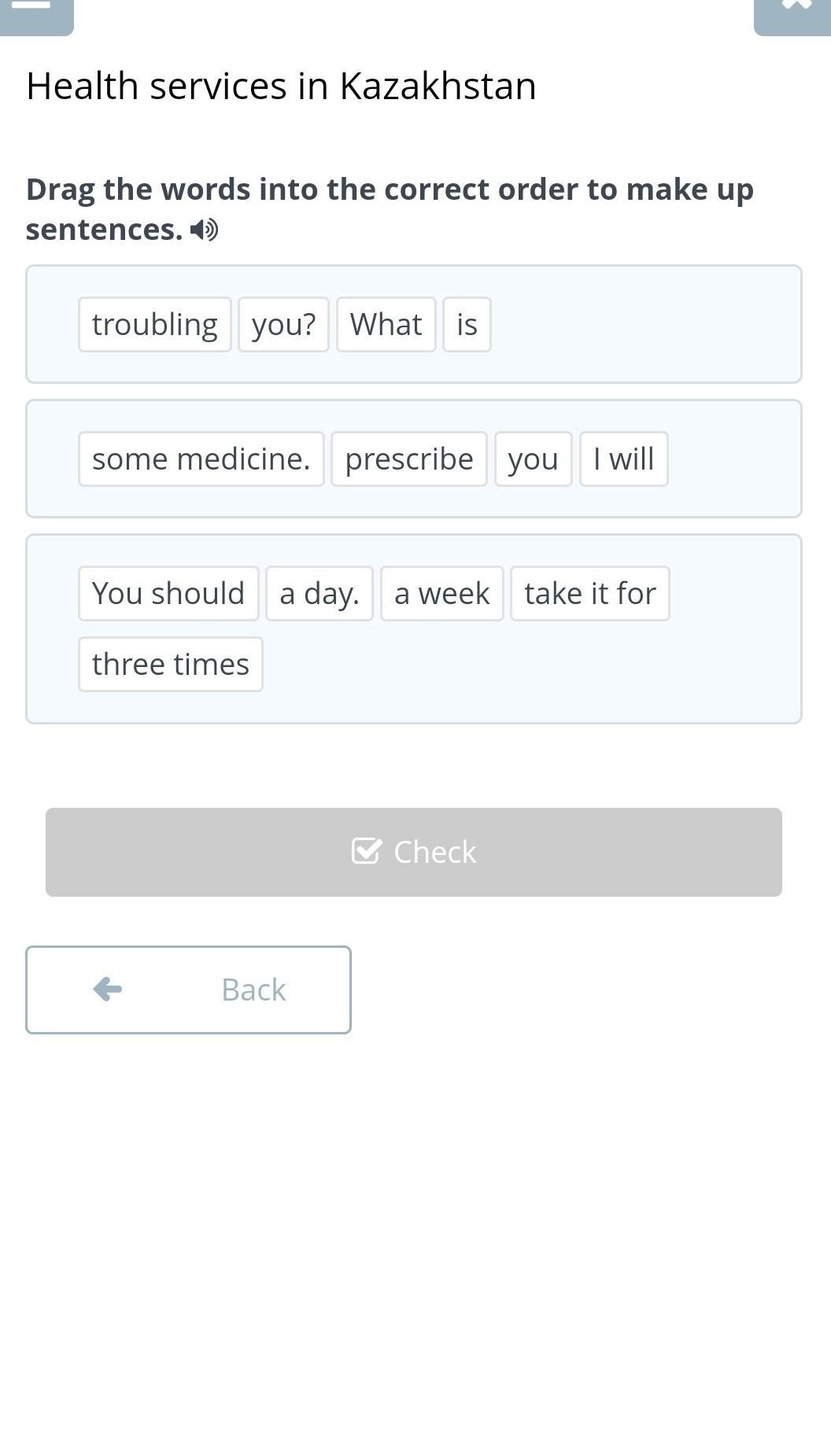Click the audio speaker icon
The image size is (831, 1456).
point(204,230)
